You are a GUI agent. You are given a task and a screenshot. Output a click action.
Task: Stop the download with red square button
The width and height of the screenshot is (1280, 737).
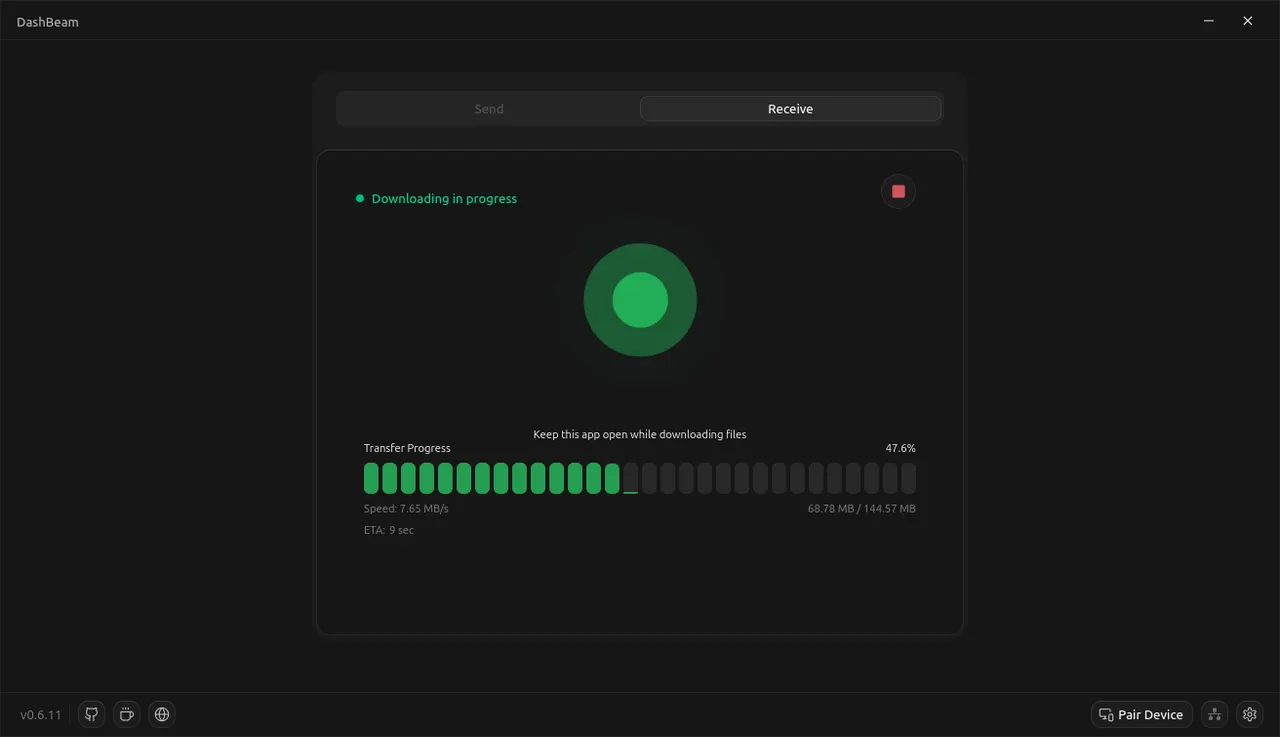point(898,191)
